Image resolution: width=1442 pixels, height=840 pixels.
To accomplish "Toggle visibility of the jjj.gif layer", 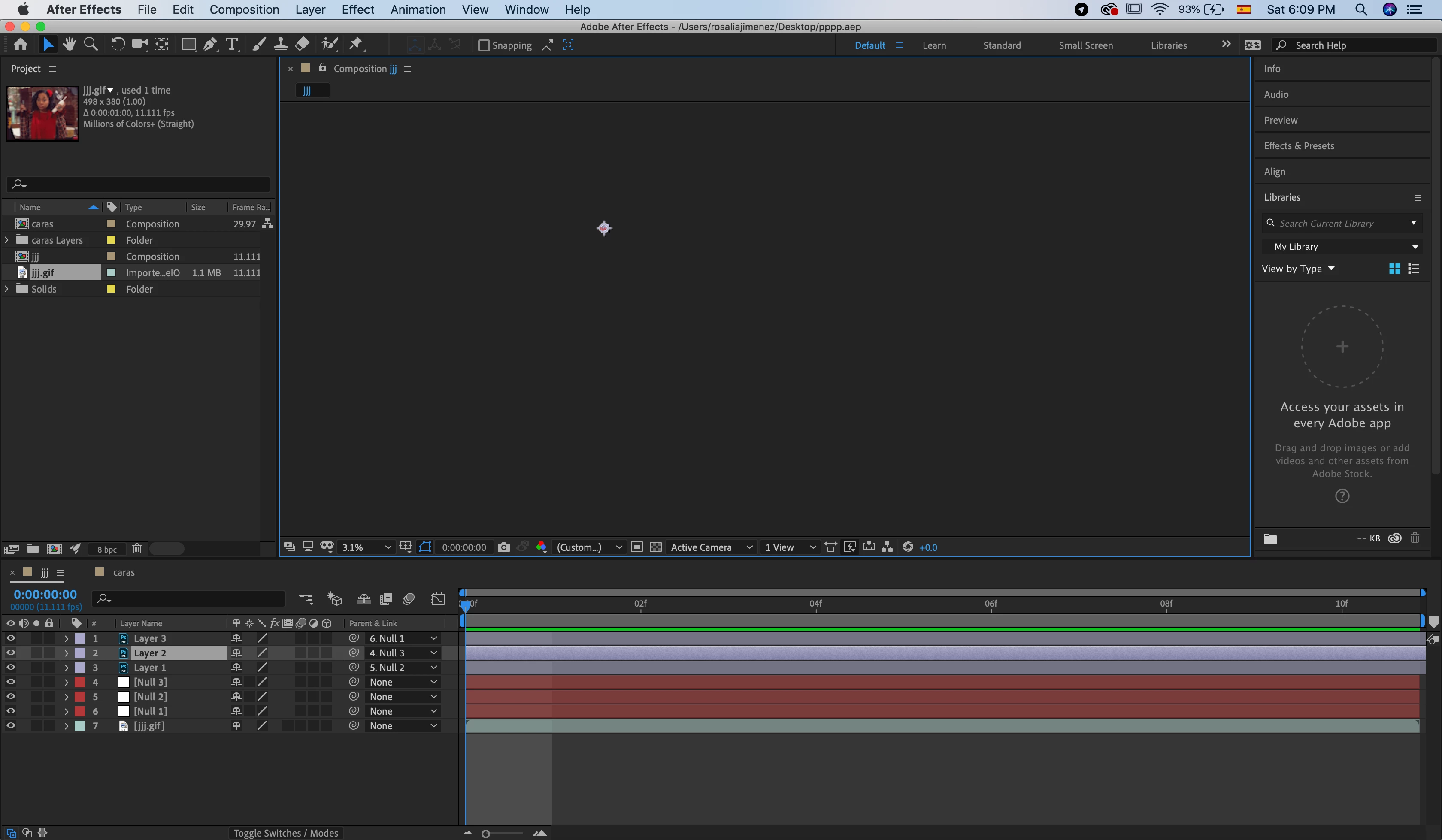I will (10, 725).
